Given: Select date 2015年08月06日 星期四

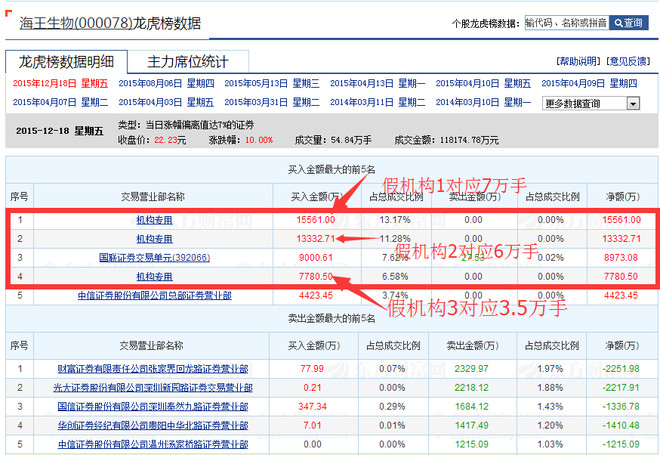Looking at the screenshot, I should [166, 83].
